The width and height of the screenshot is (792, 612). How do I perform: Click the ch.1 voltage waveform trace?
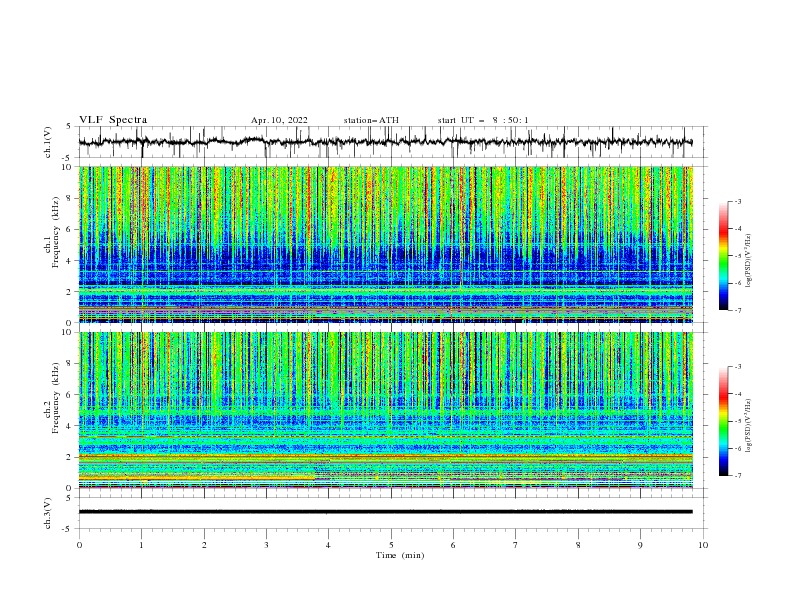(x=386, y=142)
